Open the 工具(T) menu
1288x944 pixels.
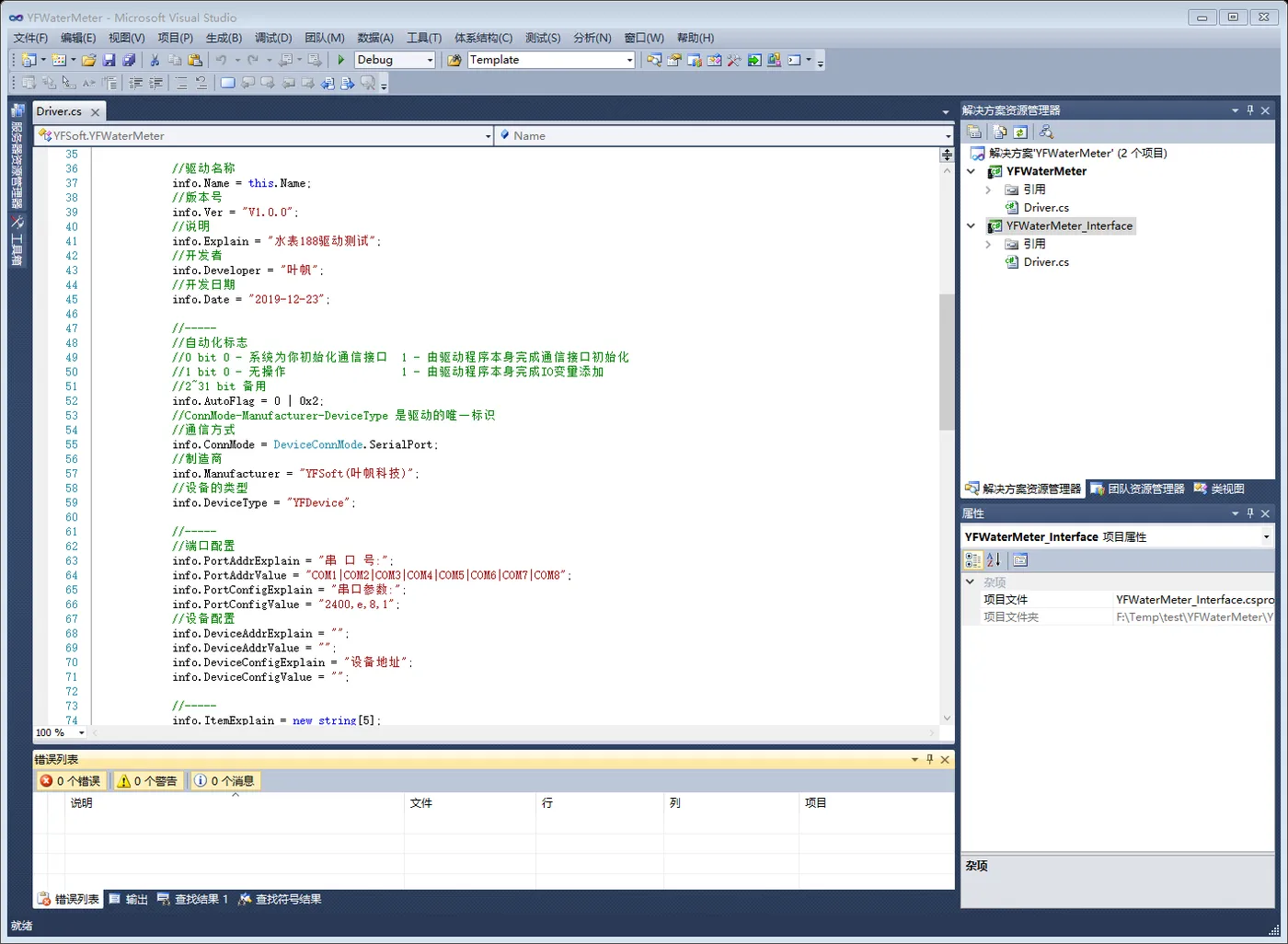point(424,38)
